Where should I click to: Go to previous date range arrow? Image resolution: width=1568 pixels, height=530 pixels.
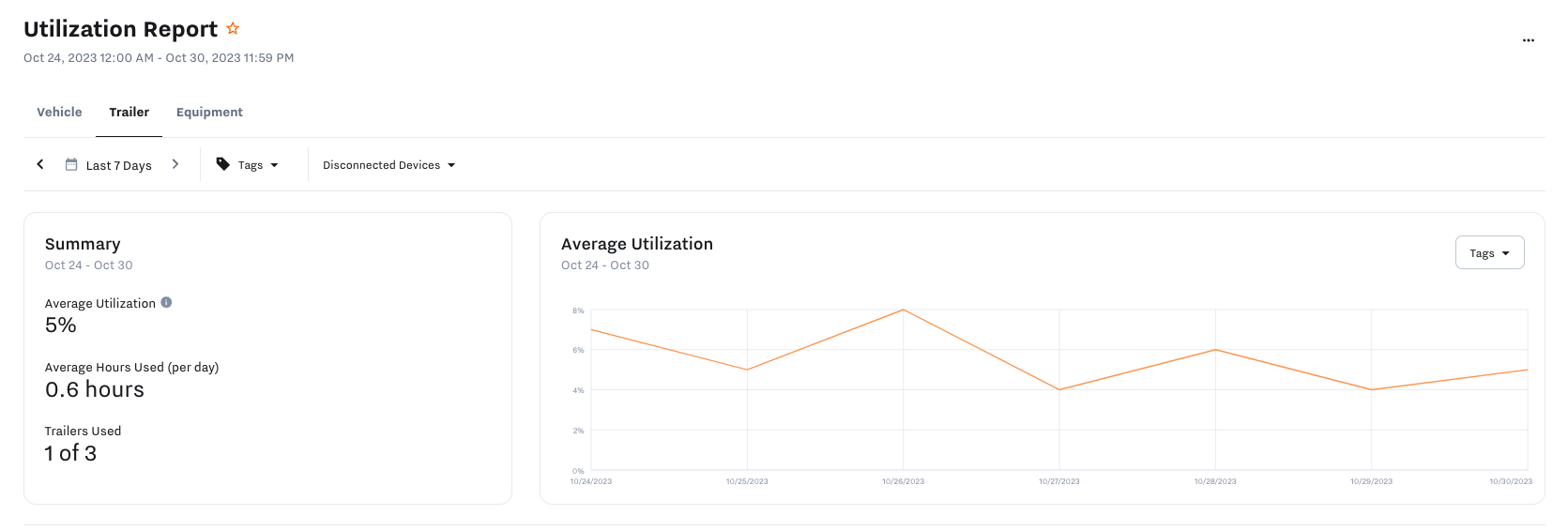(40, 164)
